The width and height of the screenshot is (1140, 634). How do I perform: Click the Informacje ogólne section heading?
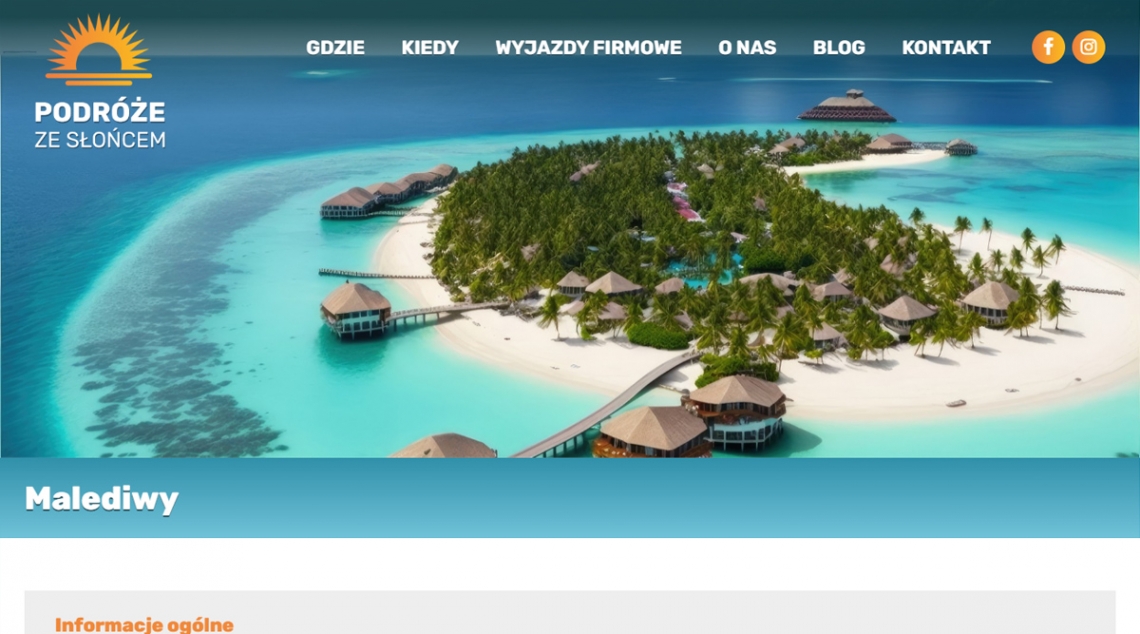(144, 625)
